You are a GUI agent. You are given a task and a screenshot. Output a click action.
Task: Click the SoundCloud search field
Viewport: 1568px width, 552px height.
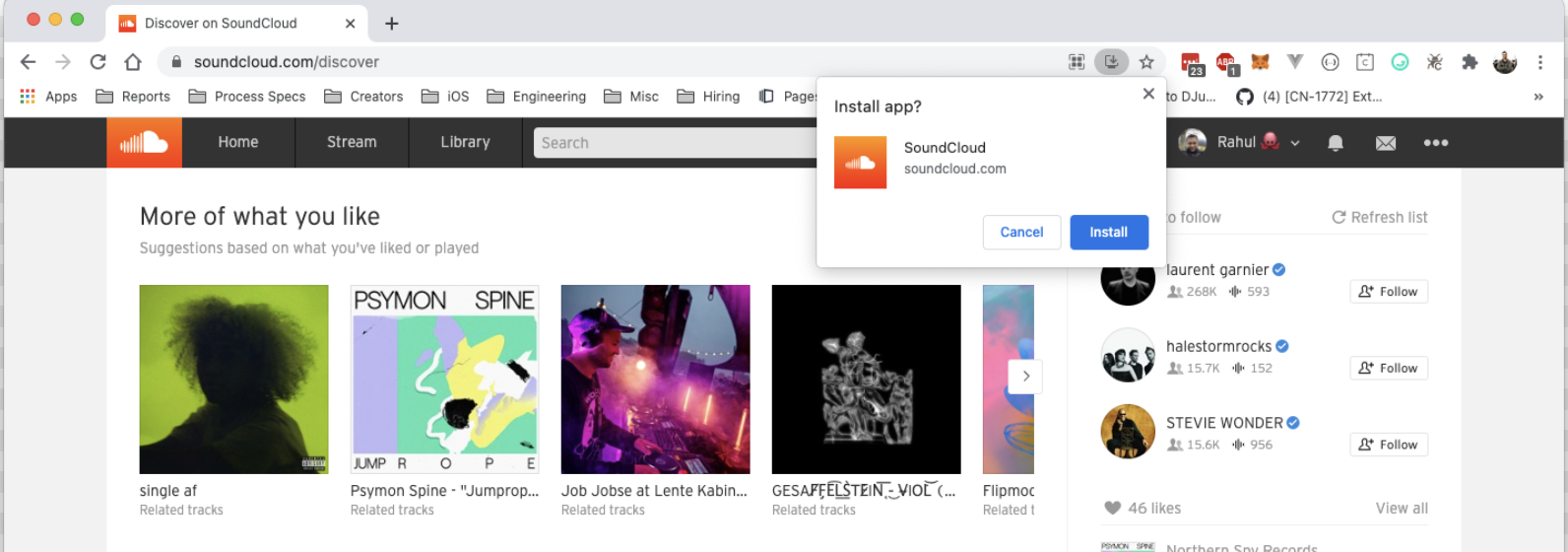pos(676,143)
